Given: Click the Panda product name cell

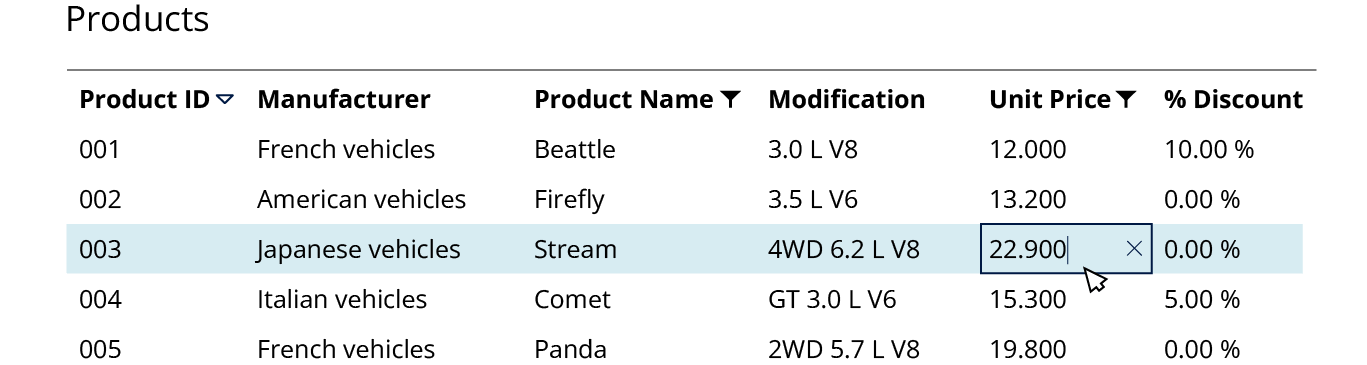Looking at the screenshot, I should [570, 349].
